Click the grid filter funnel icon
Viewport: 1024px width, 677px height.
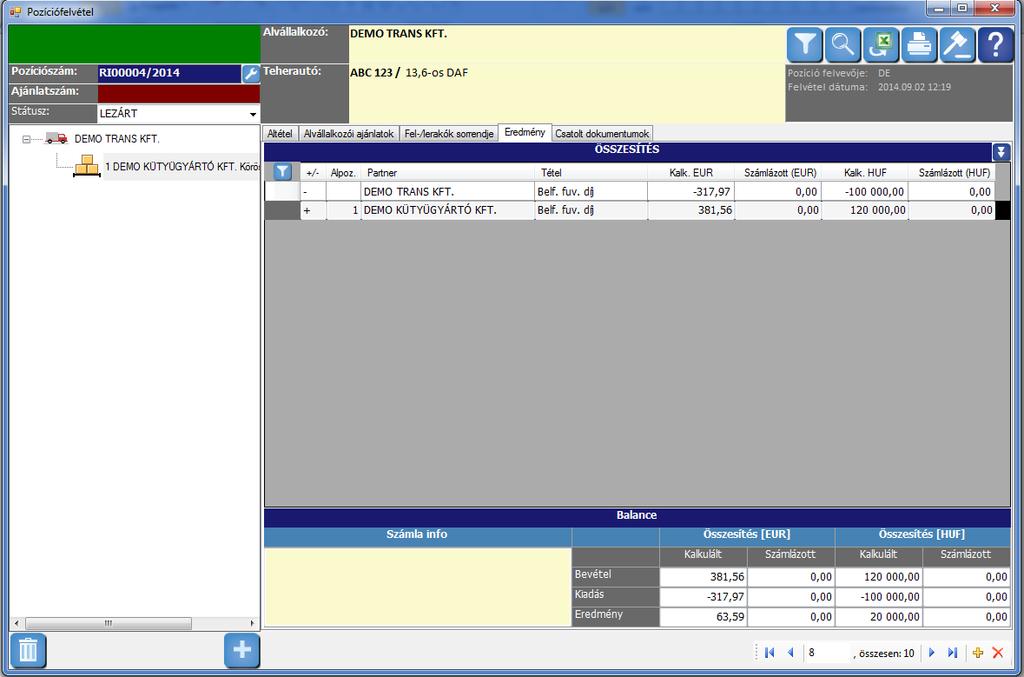(281, 172)
